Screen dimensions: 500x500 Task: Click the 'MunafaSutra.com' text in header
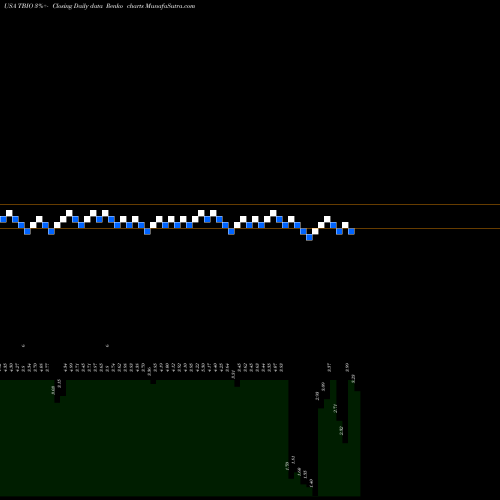click(x=170, y=6)
